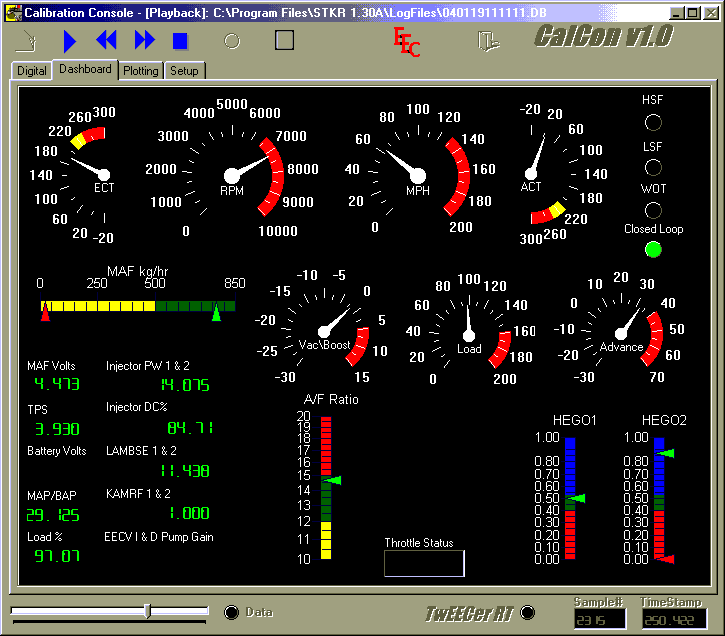Click the HEGO1 vertical bar gauge
This screenshot has width=725, height=636.
(x=570, y=498)
